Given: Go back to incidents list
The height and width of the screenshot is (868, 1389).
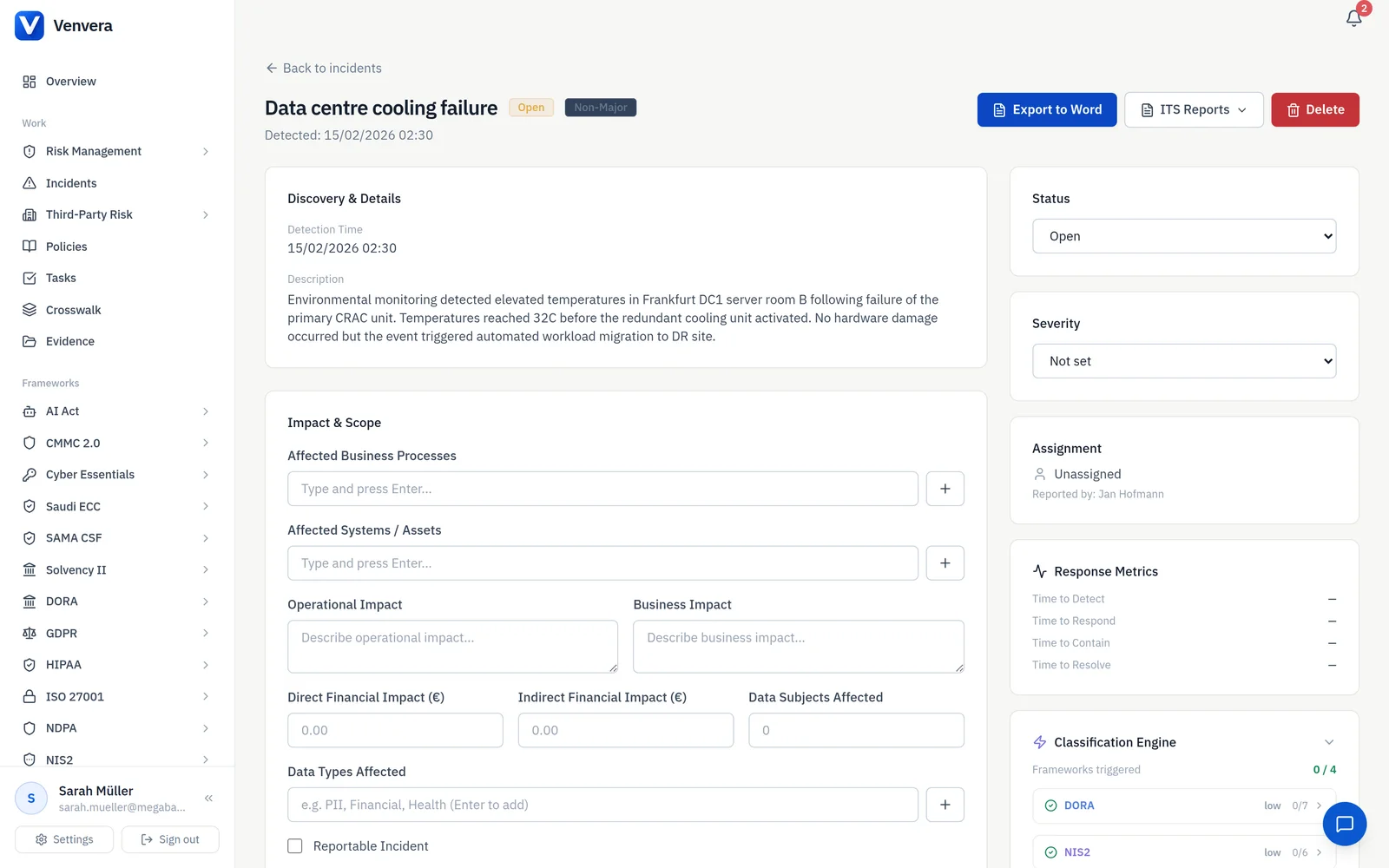Looking at the screenshot, I should pyautogui.click(x=324, y=69).
